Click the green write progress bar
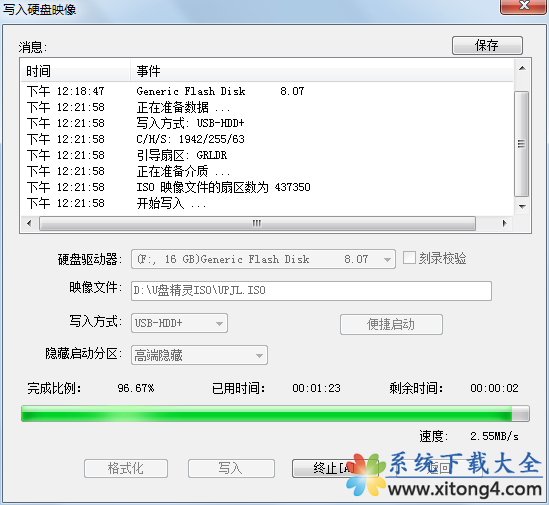549x505 pixels. (275, 414)
